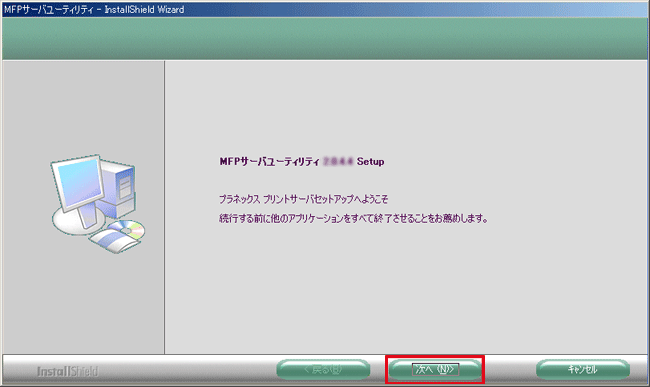Click the 次へ (N) next button
Image resolution: width=650 pixels, height=387 pixels.
tap(435, 369)
